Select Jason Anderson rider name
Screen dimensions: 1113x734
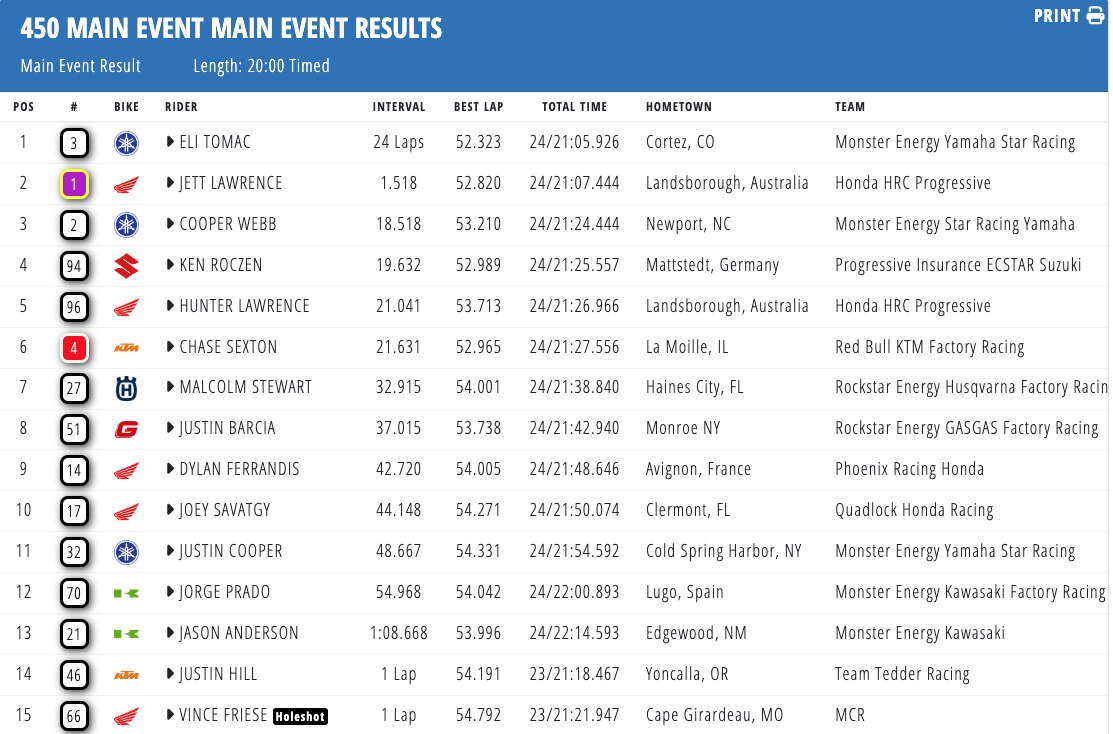tap(241, 633)
